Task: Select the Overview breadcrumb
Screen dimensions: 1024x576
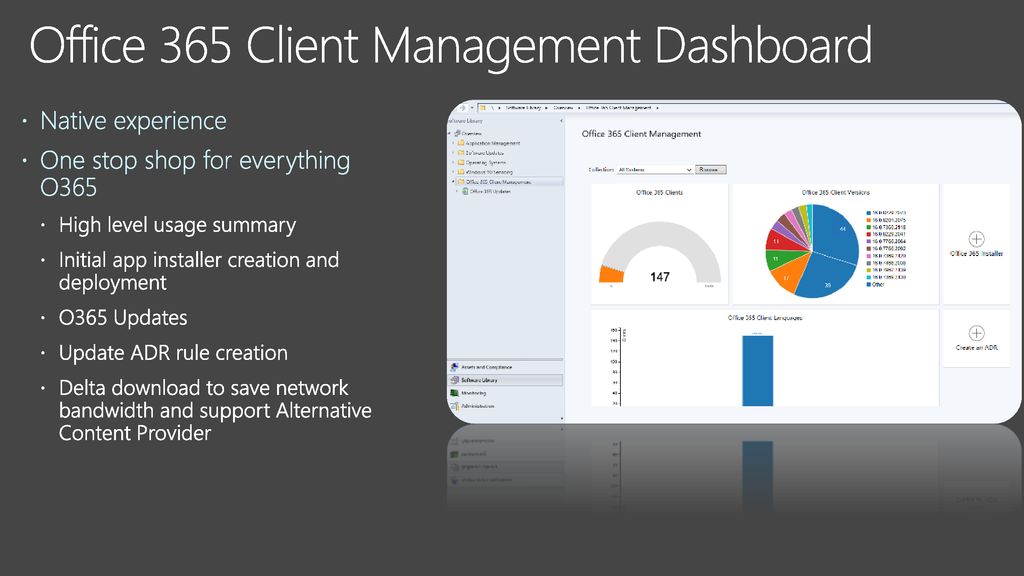Action: point(563,108)
